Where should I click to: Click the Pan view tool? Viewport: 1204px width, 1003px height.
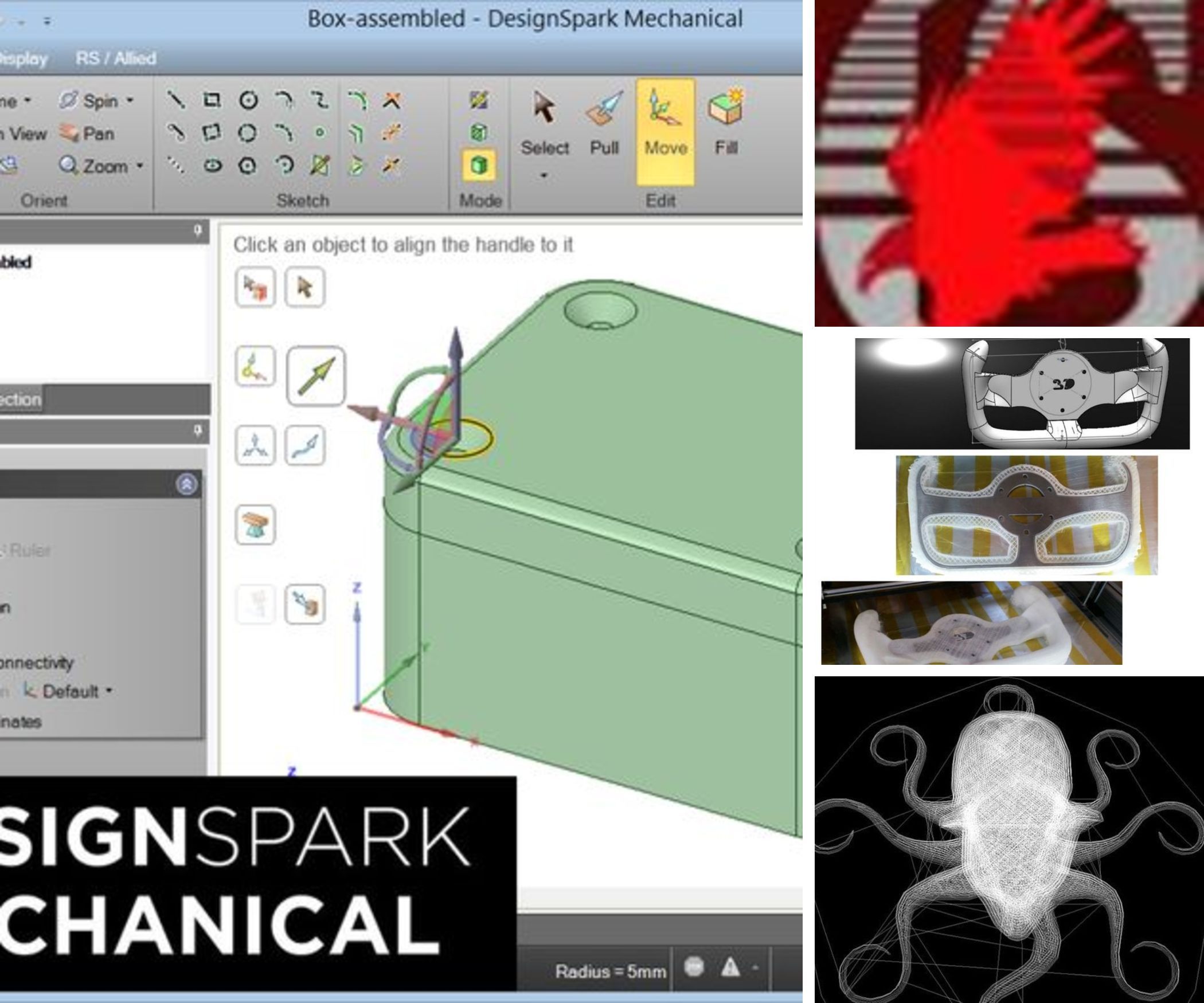tap(87, 134)
